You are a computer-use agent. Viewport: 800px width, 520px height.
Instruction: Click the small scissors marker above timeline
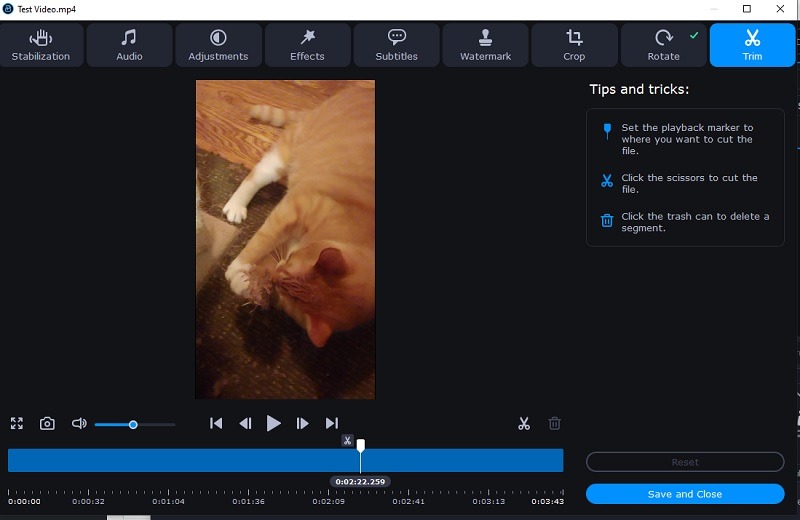pyautogui.click(x=347, y=440)
